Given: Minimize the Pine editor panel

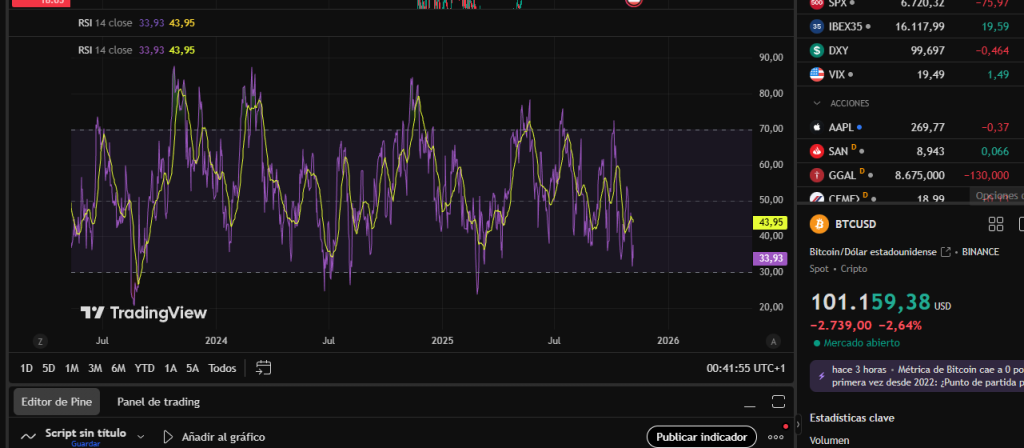Looking at the screenshot, I should click(x=748, y=402).
